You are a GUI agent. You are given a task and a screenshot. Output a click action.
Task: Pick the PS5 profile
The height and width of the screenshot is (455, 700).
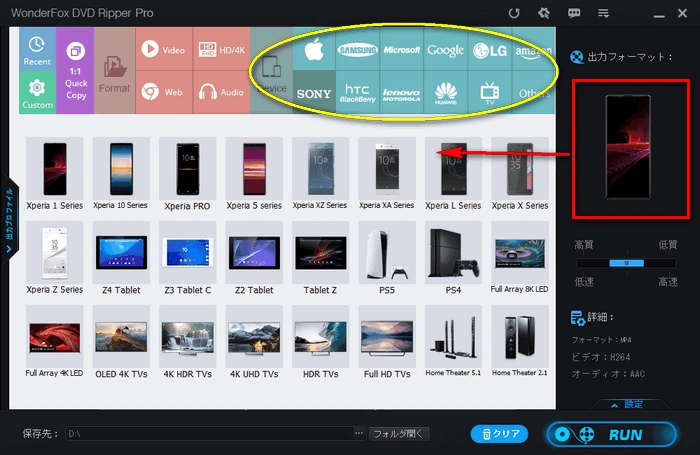(387, 258)
